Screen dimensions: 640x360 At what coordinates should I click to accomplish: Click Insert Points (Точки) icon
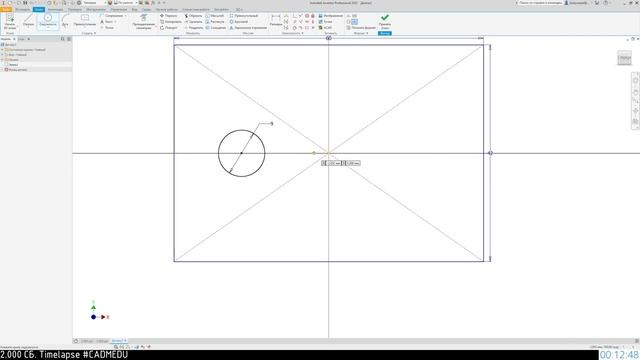pyautogui.click(x=320, y=22)
